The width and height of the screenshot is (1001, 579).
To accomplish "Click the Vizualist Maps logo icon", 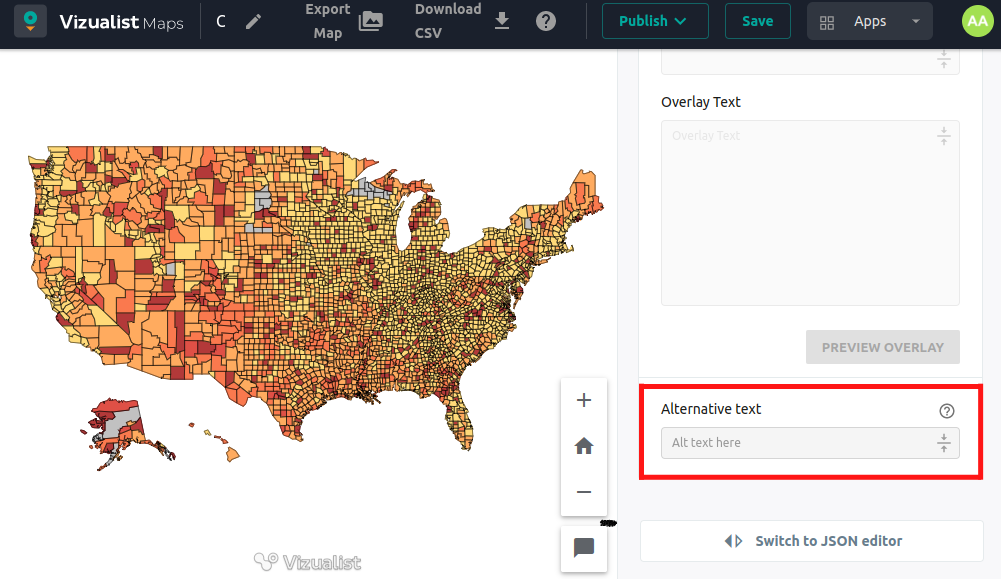I will pos(30,21).
